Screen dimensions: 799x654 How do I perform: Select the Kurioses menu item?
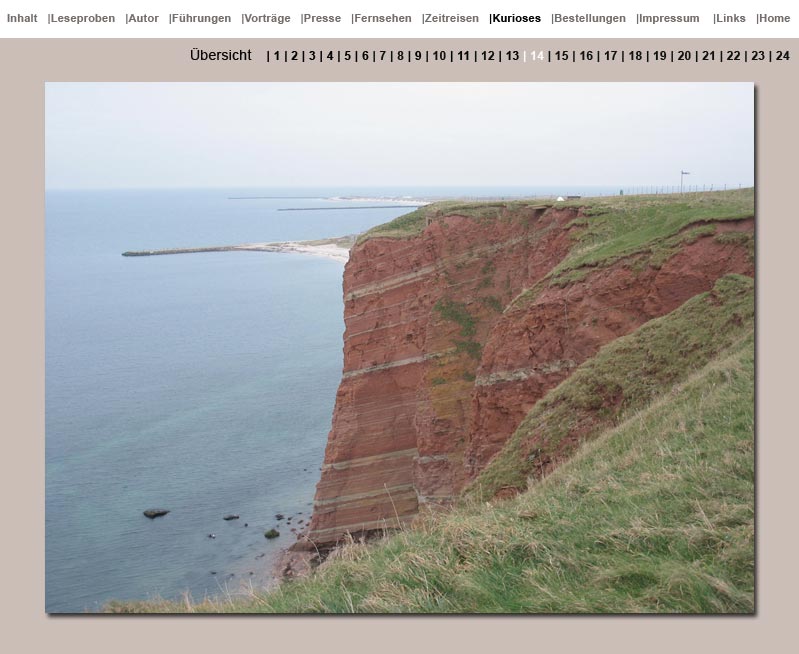click(516, 18)
